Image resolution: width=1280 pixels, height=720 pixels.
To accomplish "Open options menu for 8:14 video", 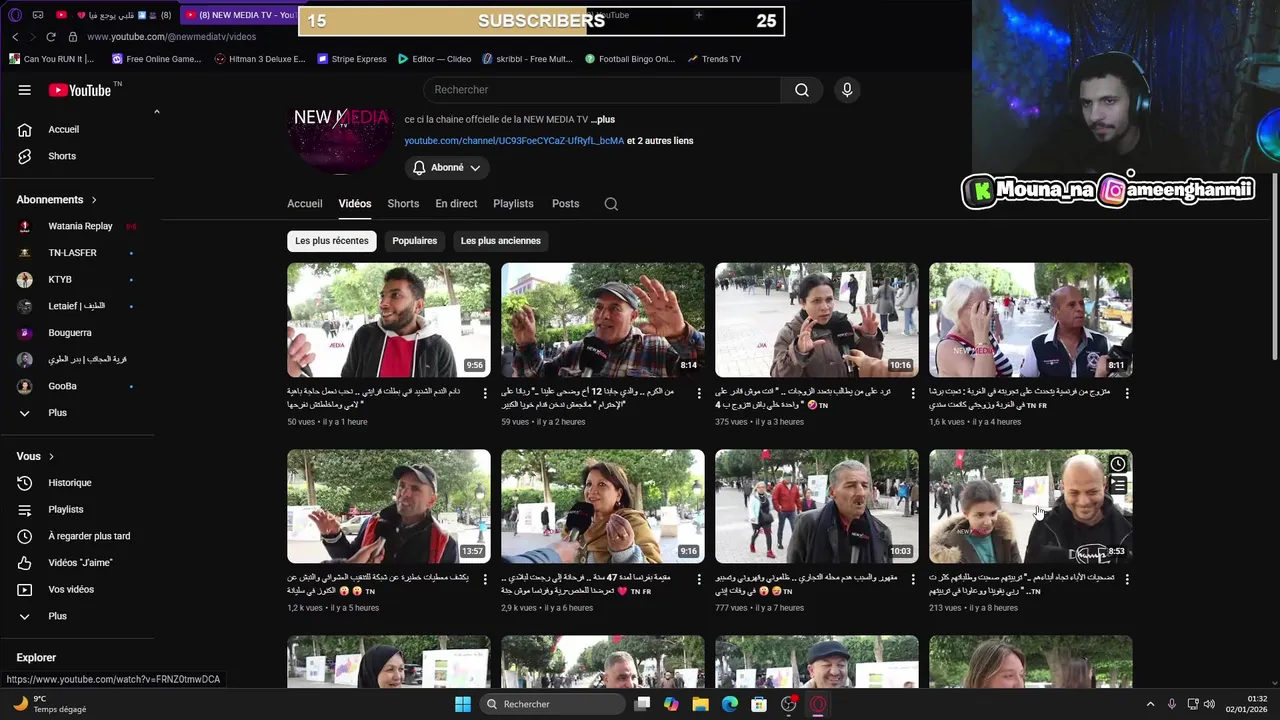I will (x=699, y=394).
